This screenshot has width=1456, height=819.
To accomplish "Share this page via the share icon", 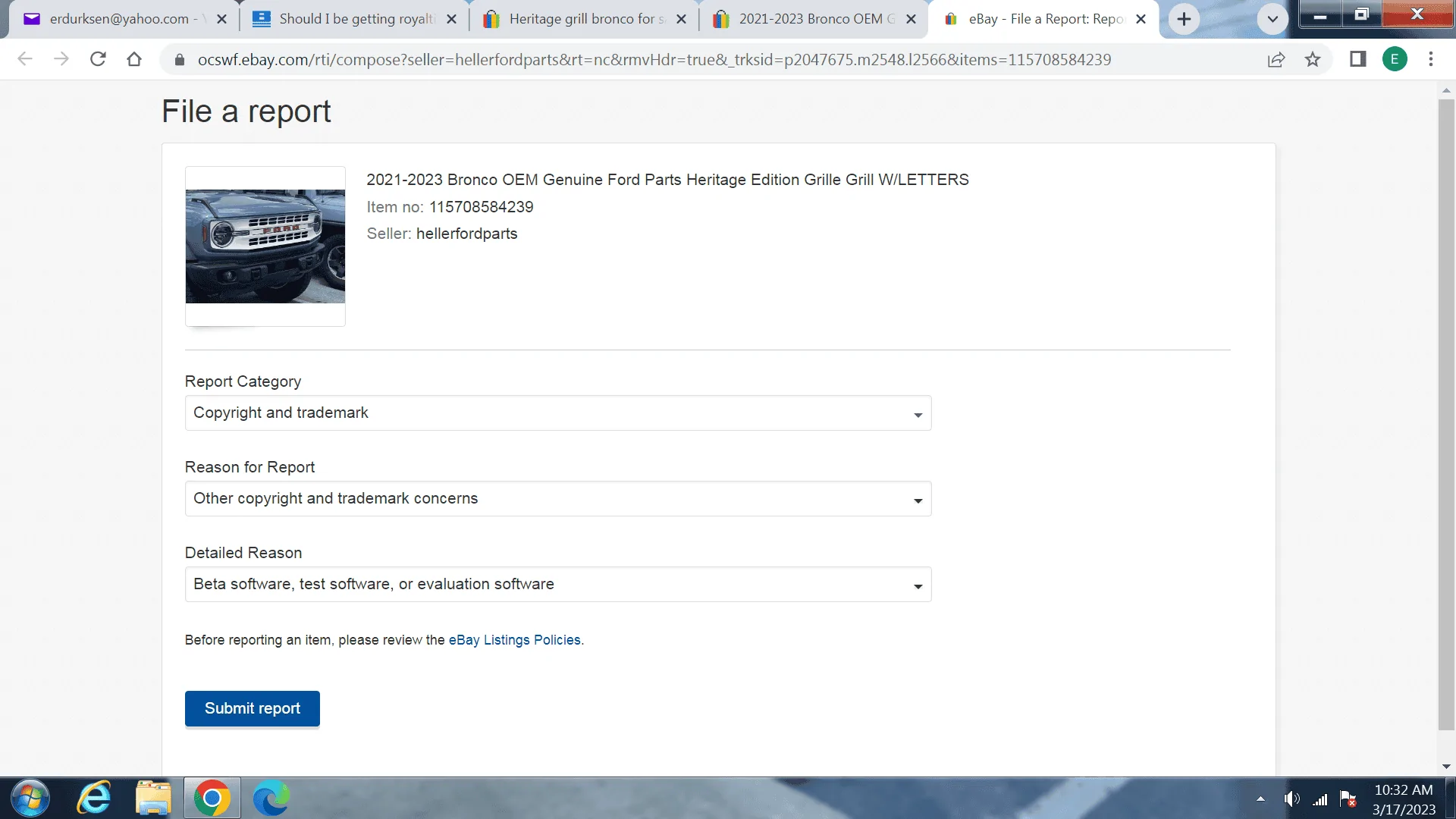I will [1276, 59].
